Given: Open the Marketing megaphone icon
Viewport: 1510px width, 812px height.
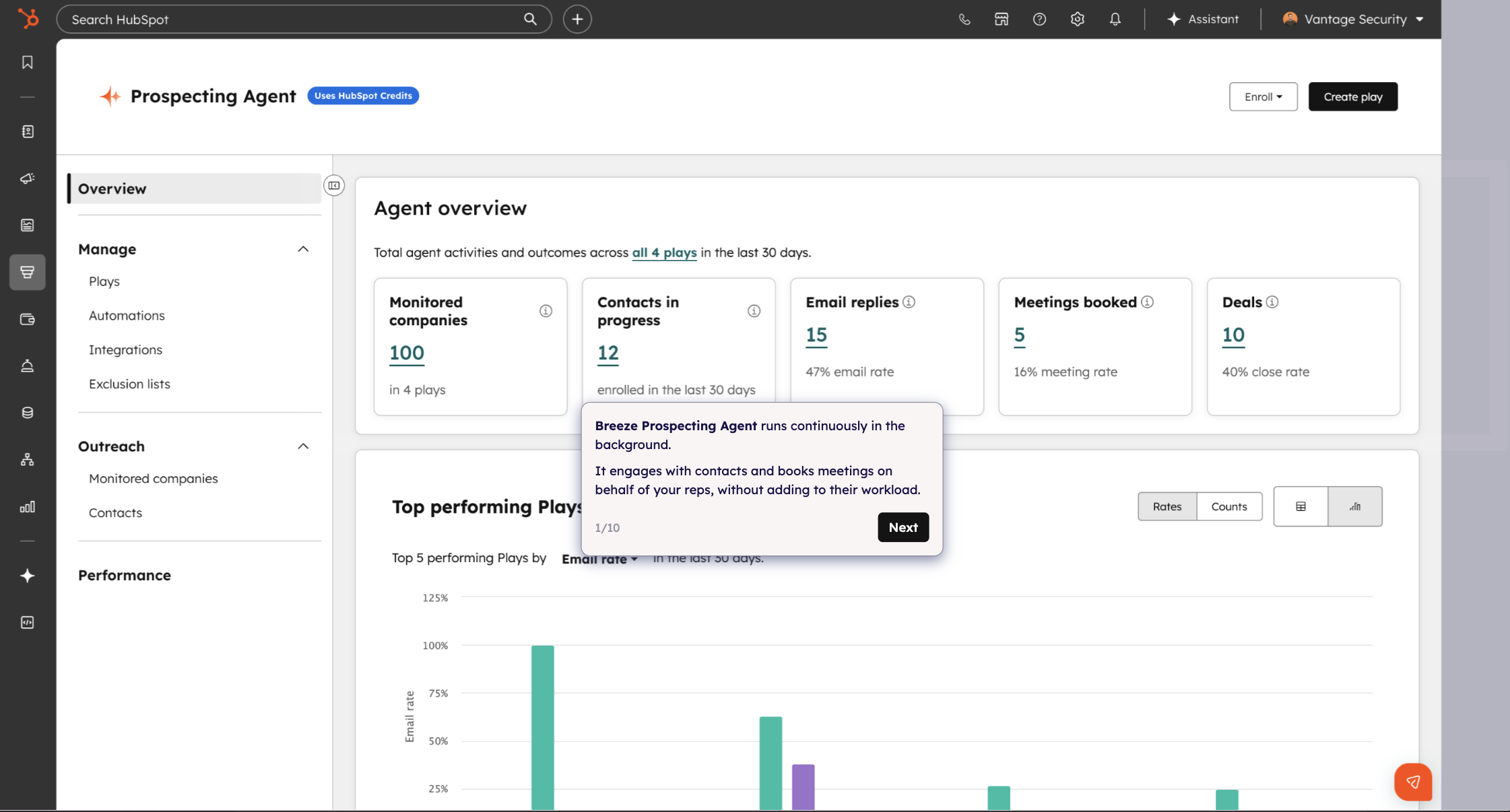Looking at the screenshot, I should pos(28,178).
